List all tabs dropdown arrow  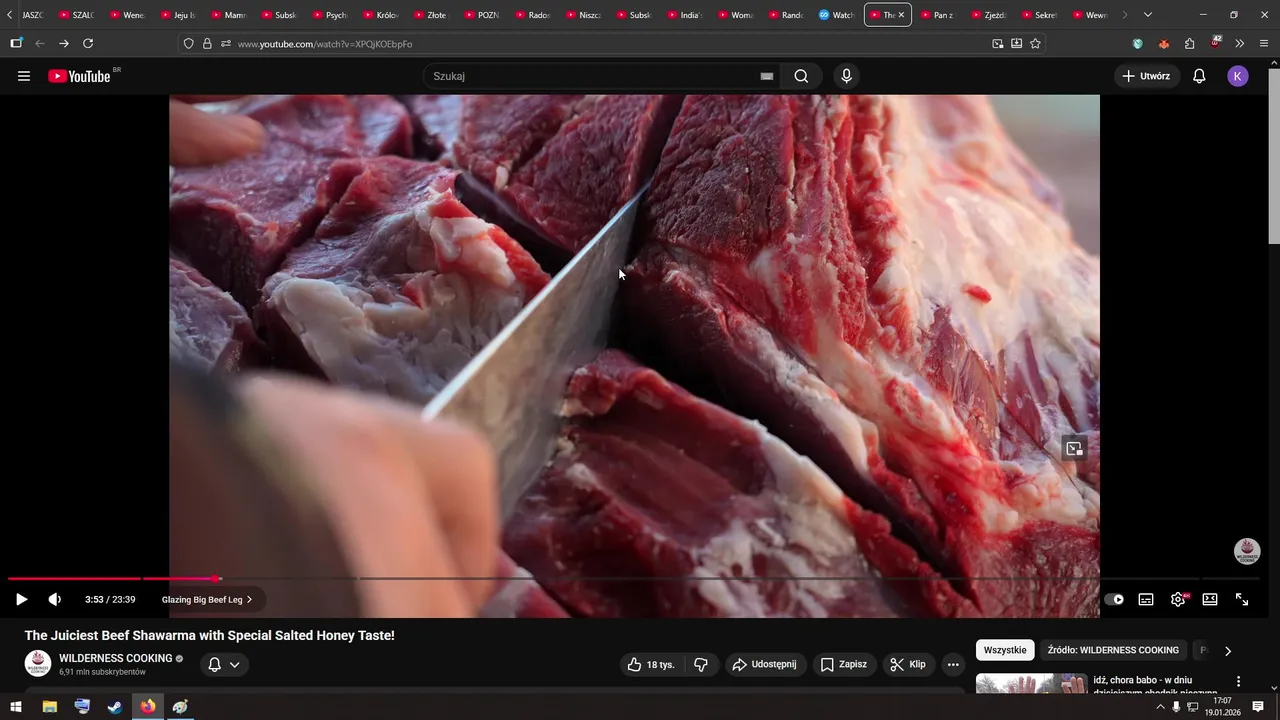[1147, 15]
